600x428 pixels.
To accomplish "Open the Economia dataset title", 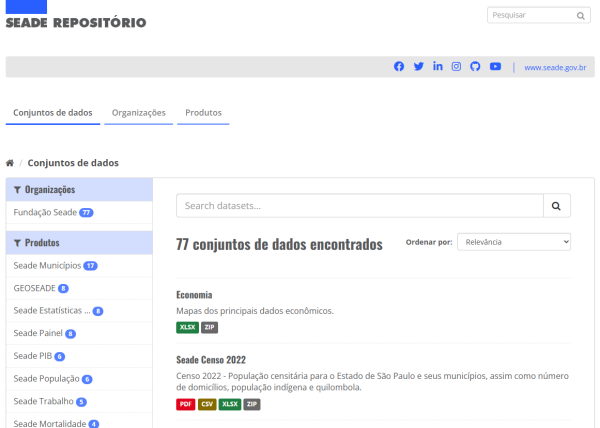I will (x=194, y=295).
